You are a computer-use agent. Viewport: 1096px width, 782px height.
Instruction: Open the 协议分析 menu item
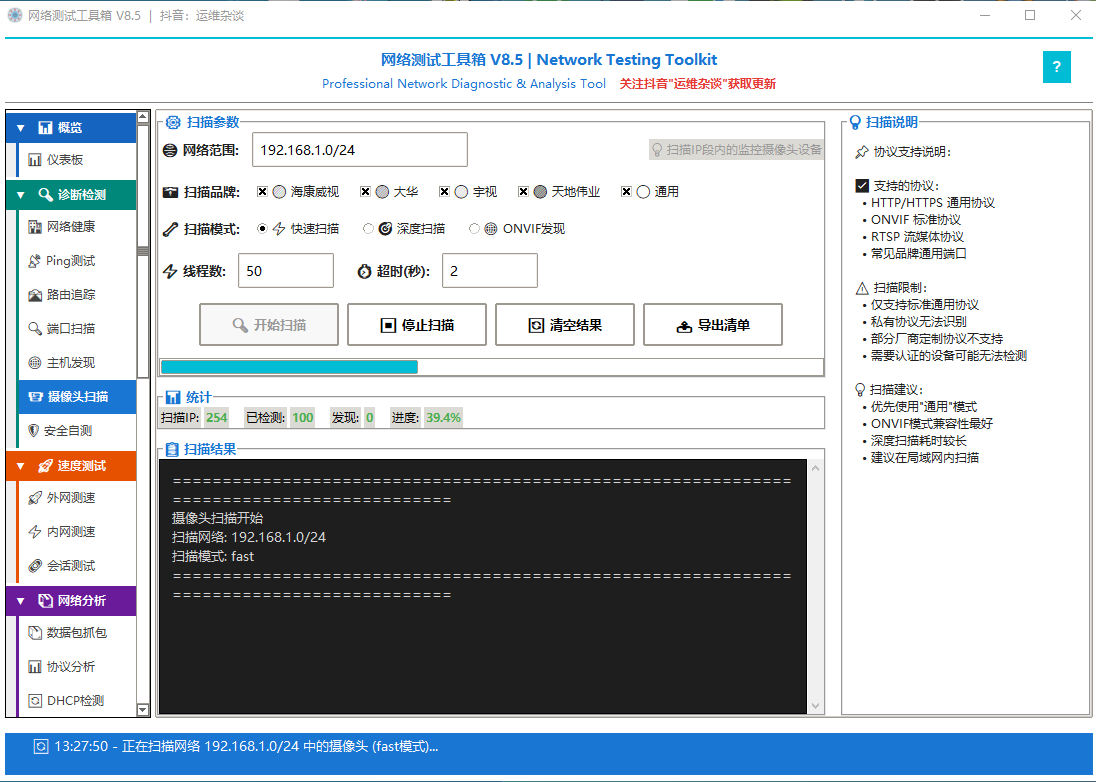point(76,667)
